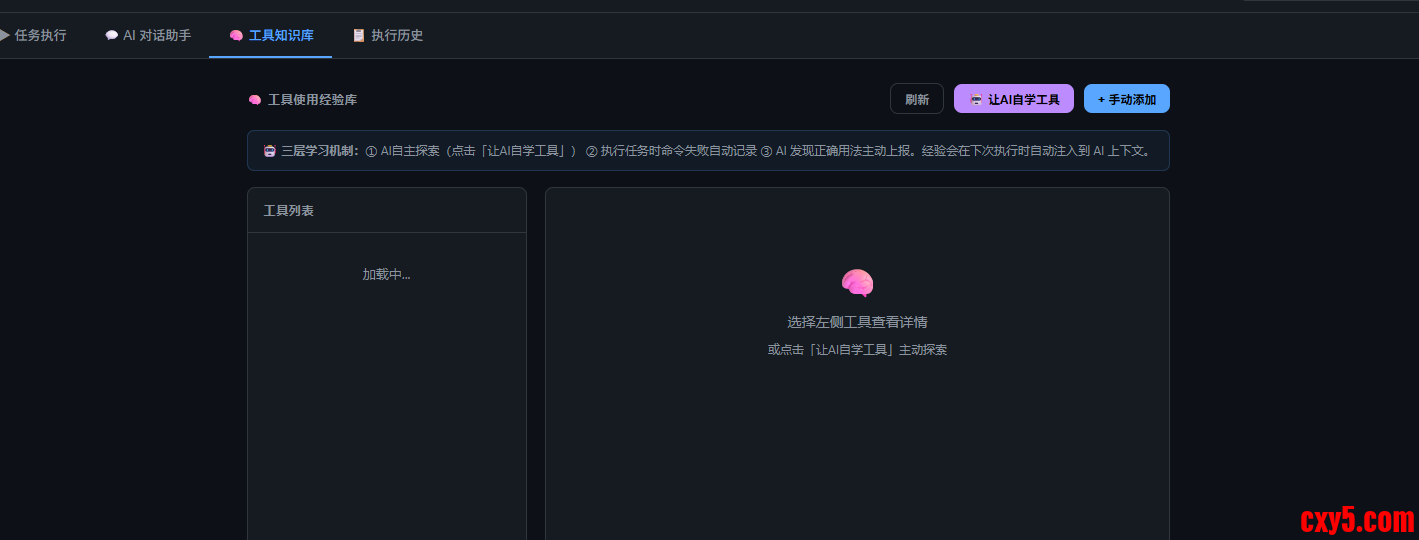Click the 选择左侧工具查看详情 text
The image size is (1419, 540).
pyautogui.click(x=857, y=322)
